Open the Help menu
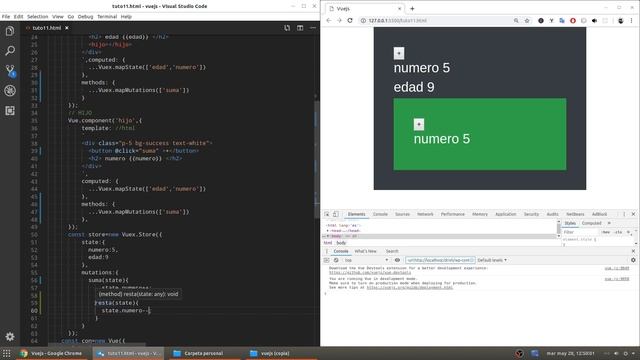The height and width of the screenshot is (360, 640). pos(126,17)
